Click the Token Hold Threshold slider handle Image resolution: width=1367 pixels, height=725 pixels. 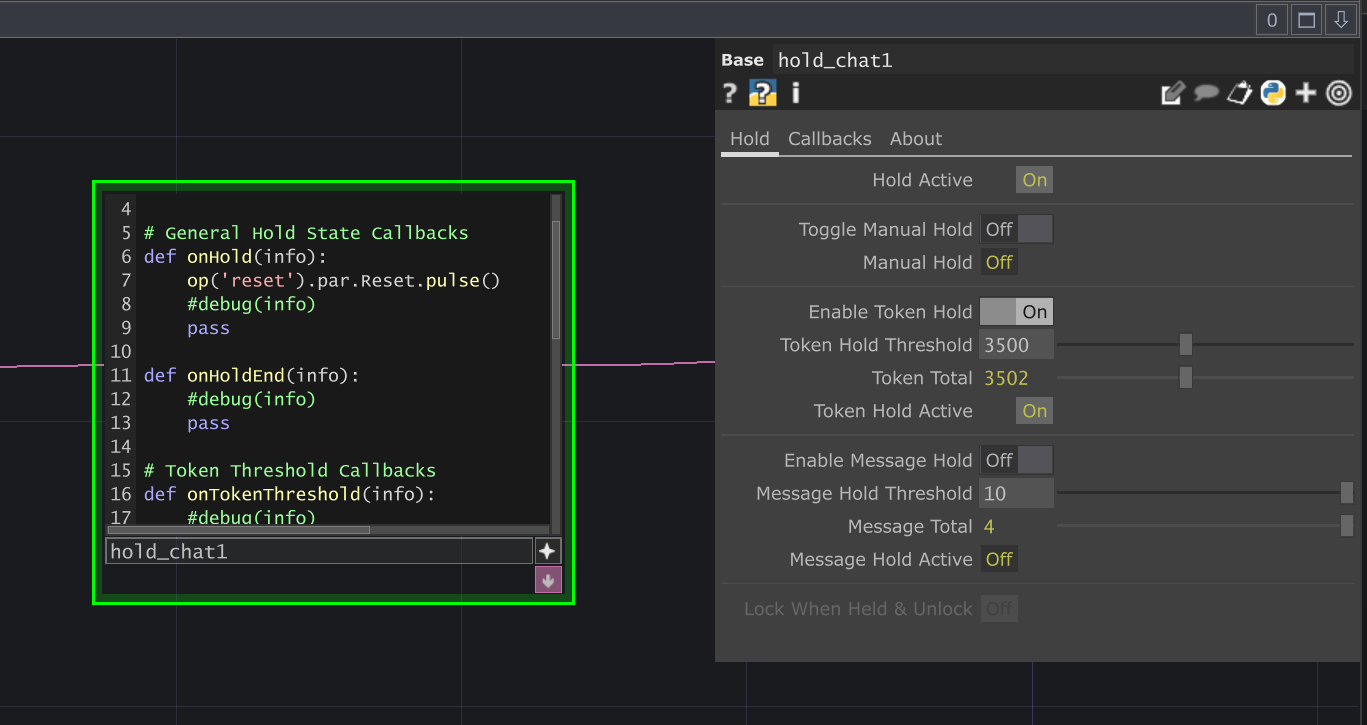[1185, 345]
